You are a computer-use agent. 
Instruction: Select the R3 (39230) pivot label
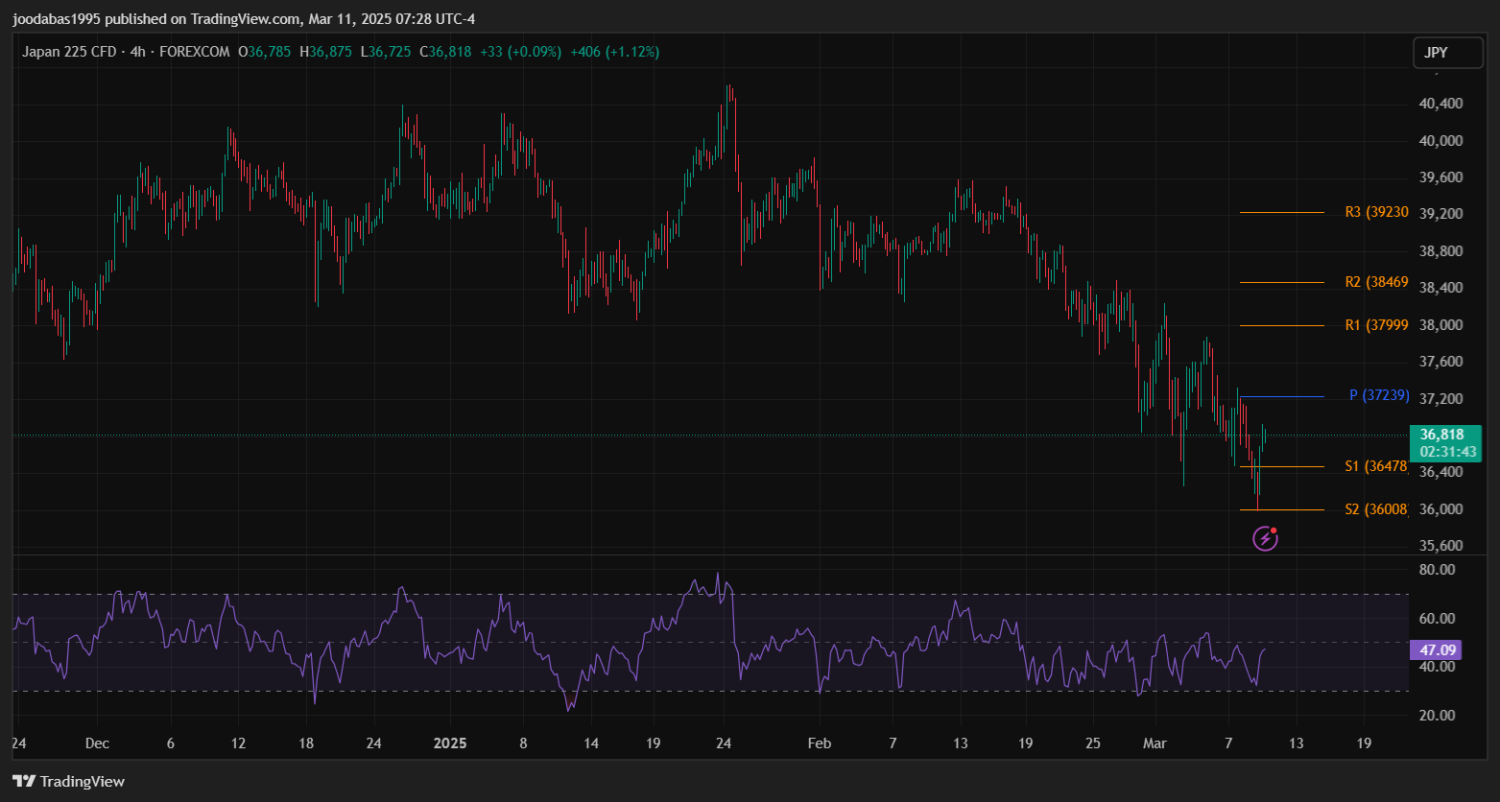tap(1376, 212)
